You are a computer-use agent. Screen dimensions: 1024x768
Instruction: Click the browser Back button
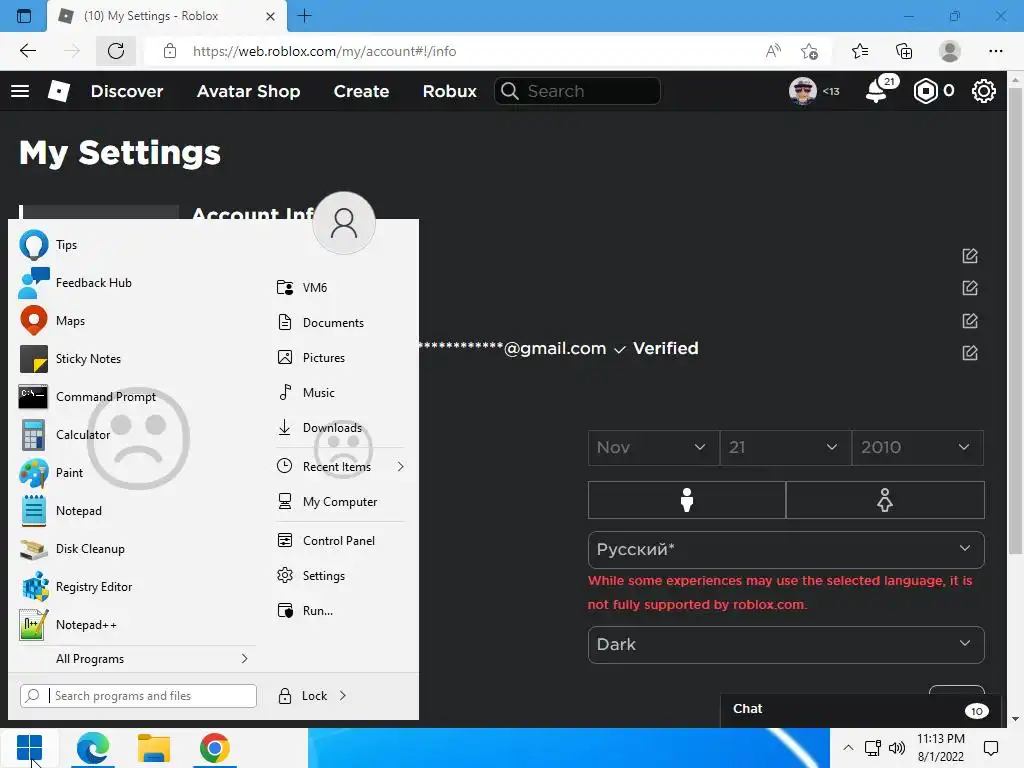tap(27, 51)
